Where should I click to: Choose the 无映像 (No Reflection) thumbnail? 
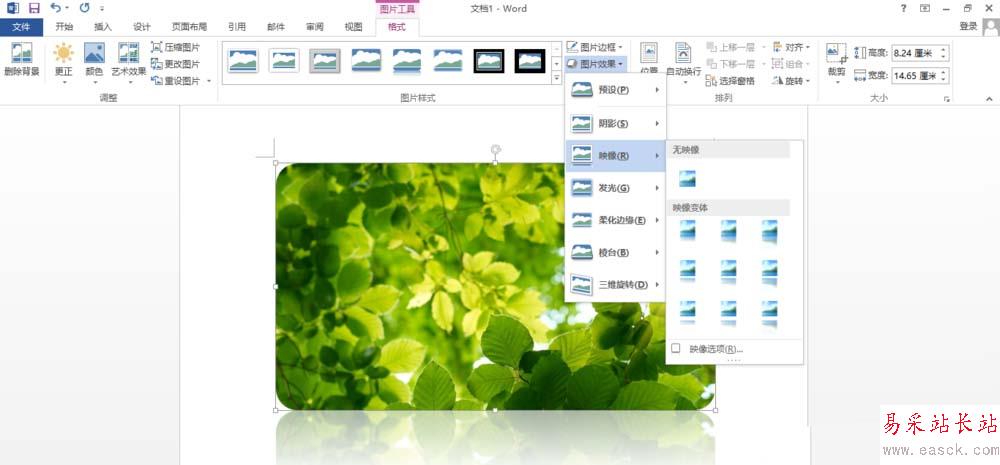pos(688,179)
